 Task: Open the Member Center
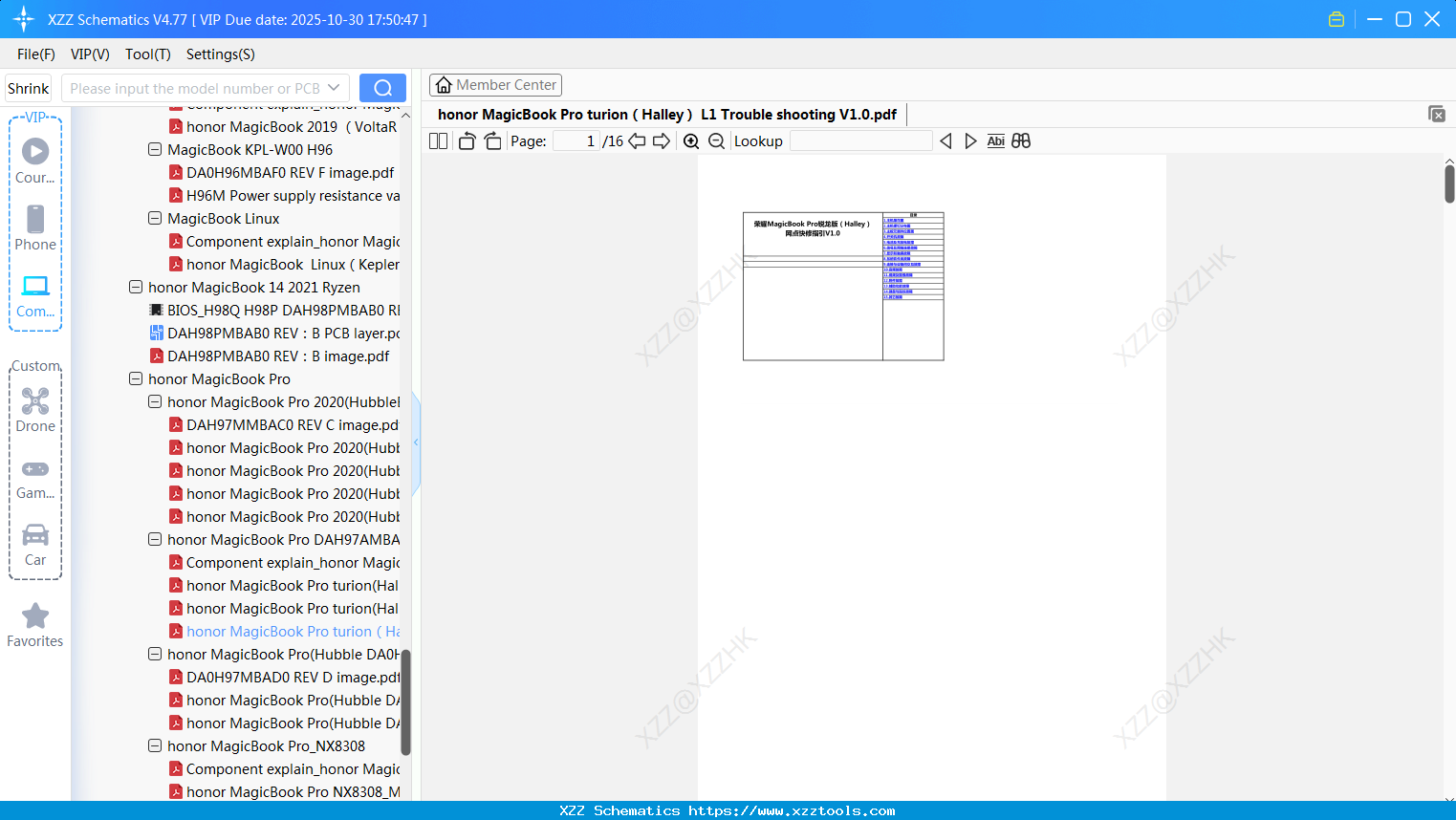pyautogui.click(x=495, y=85)
